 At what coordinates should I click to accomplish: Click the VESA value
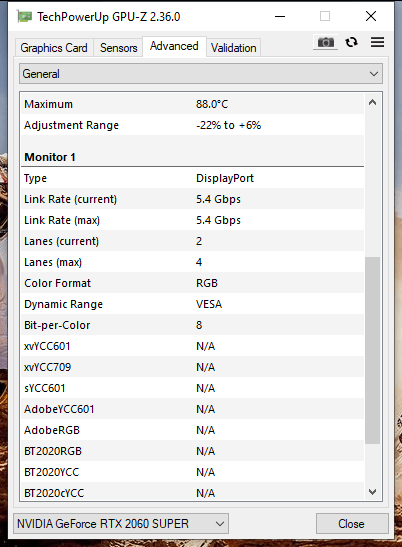coord(209,304)
